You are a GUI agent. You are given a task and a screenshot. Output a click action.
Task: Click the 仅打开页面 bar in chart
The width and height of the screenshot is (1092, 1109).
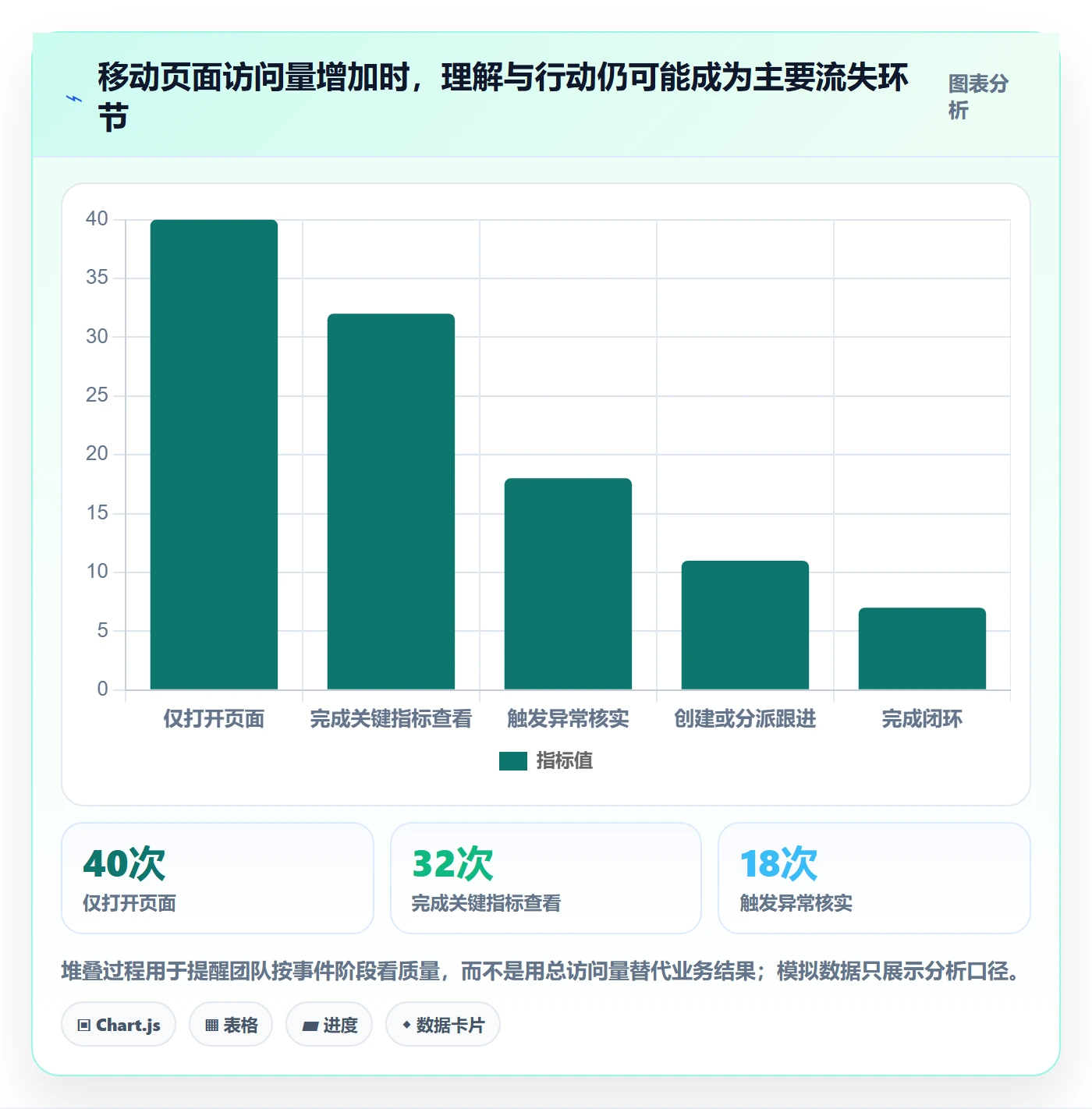[x=214, y=455]
